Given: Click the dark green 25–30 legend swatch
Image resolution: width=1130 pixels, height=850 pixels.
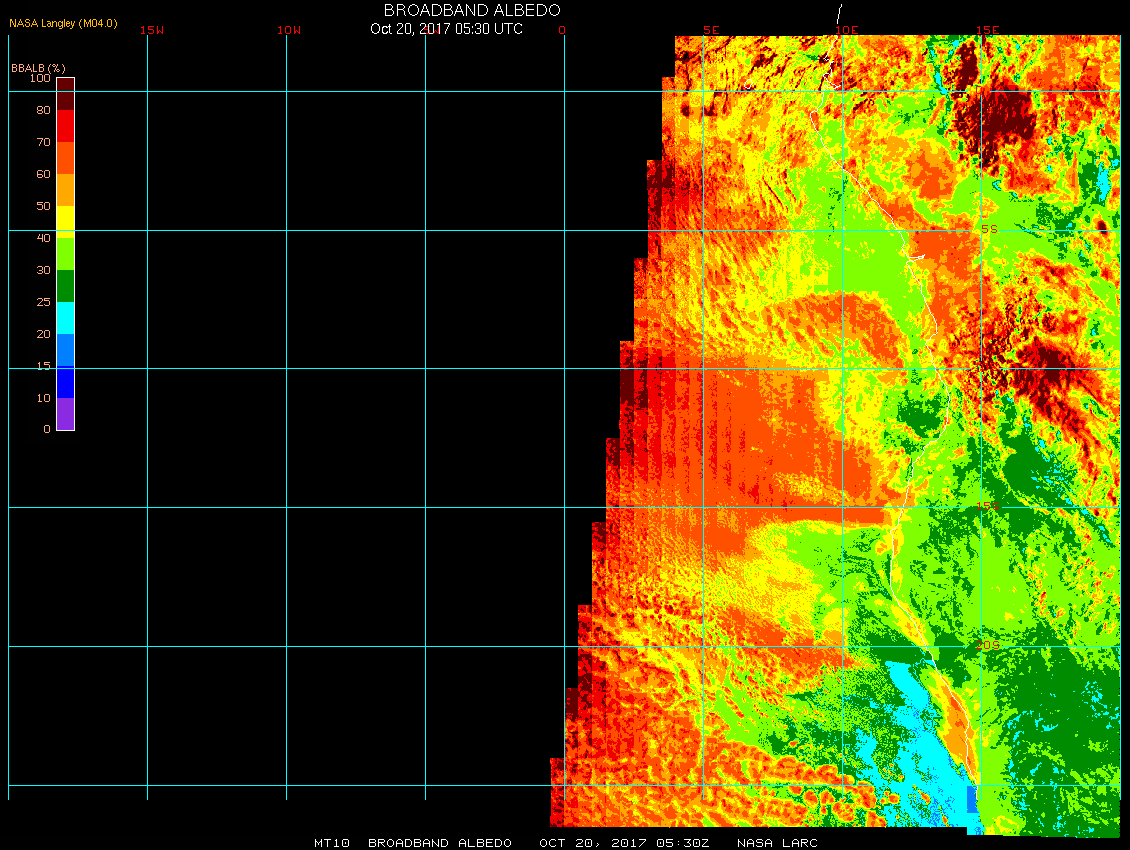Looking at the screenshot, I should pyautogui.click(x=66, y=286).
